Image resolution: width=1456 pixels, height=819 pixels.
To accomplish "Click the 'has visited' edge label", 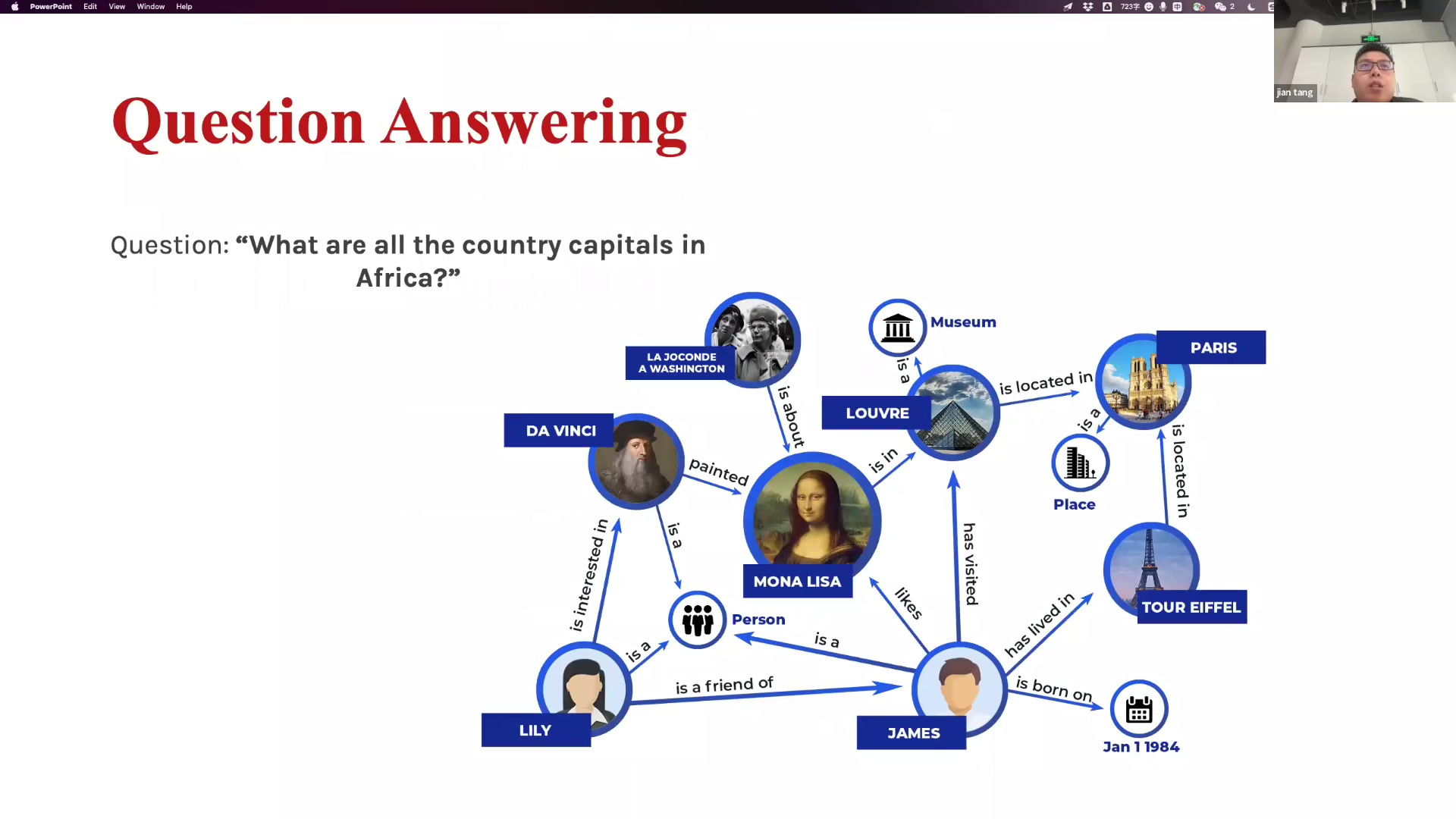I will tap(971, 563).
